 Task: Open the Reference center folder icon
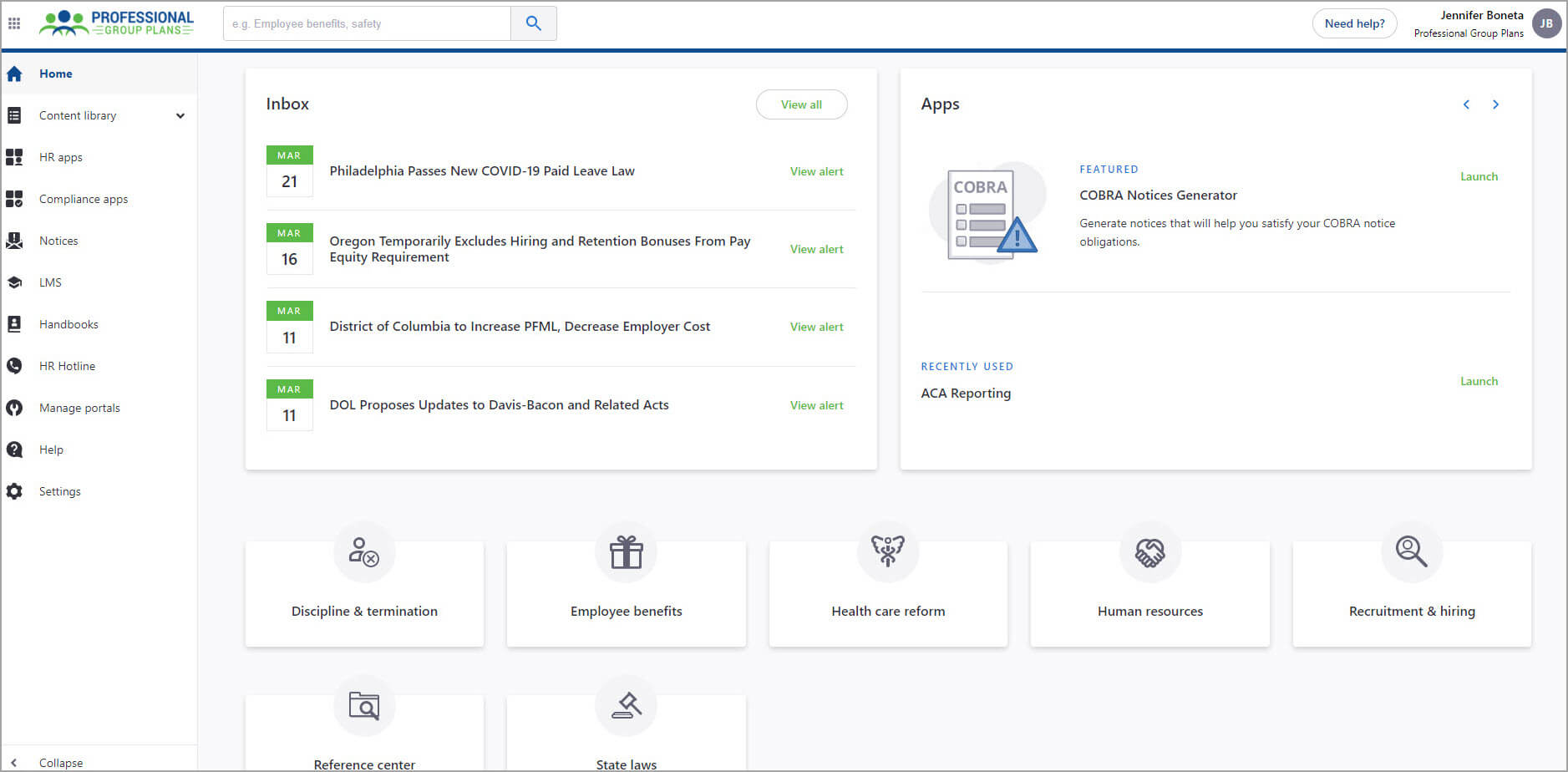[364, 706]
